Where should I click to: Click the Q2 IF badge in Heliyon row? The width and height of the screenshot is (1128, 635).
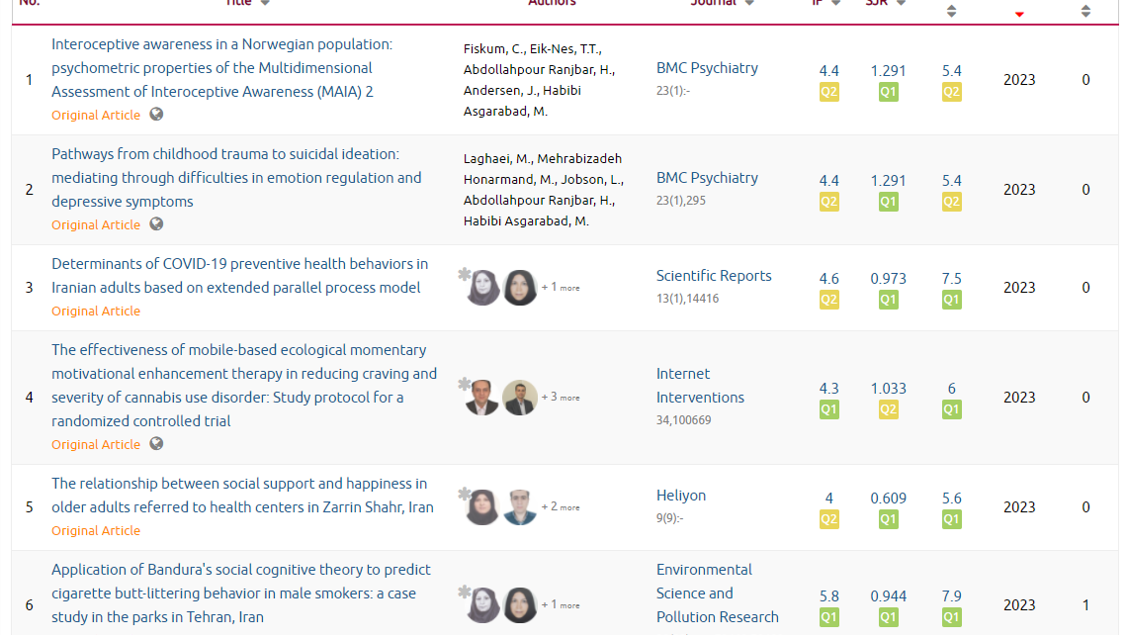coord(829,519)
